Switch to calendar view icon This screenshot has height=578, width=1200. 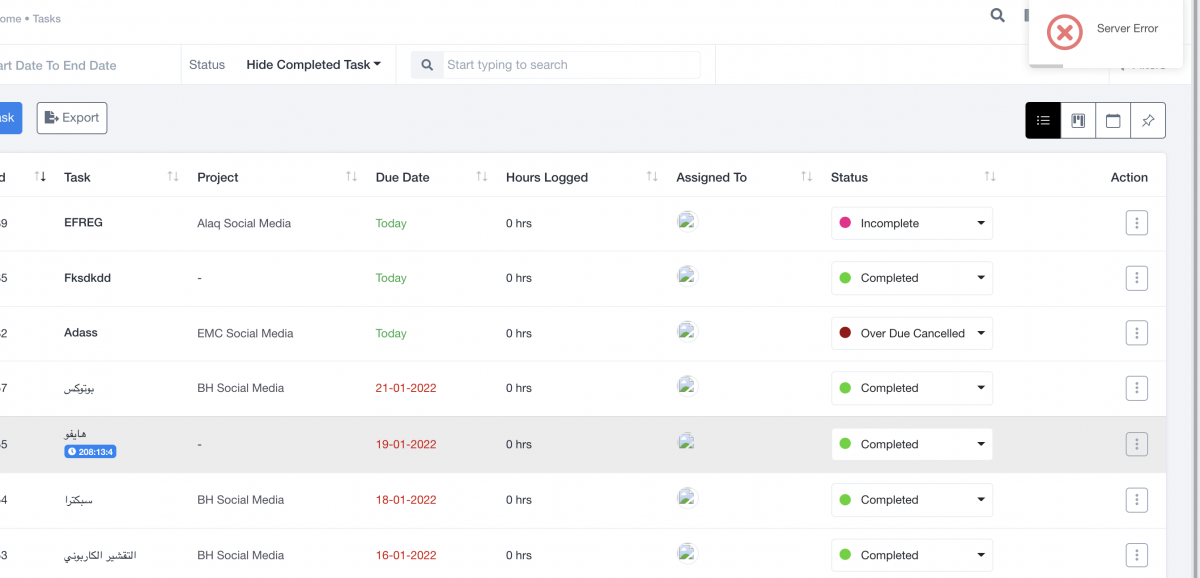coord(1113,121)
